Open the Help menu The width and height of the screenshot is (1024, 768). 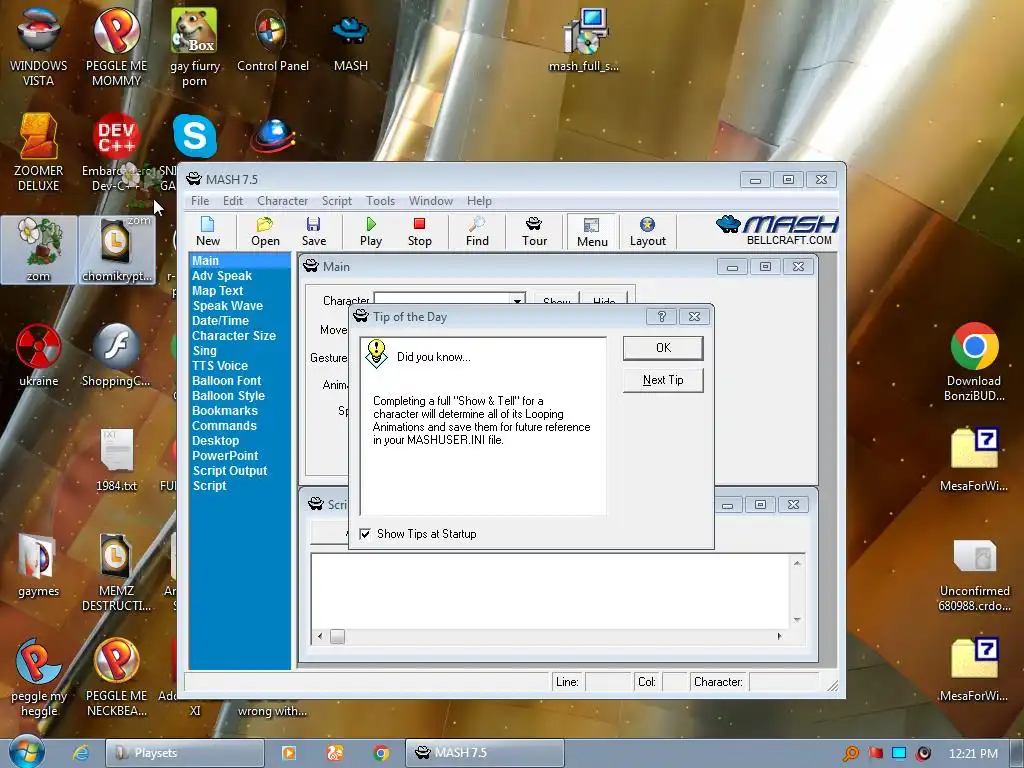(479, 201)
